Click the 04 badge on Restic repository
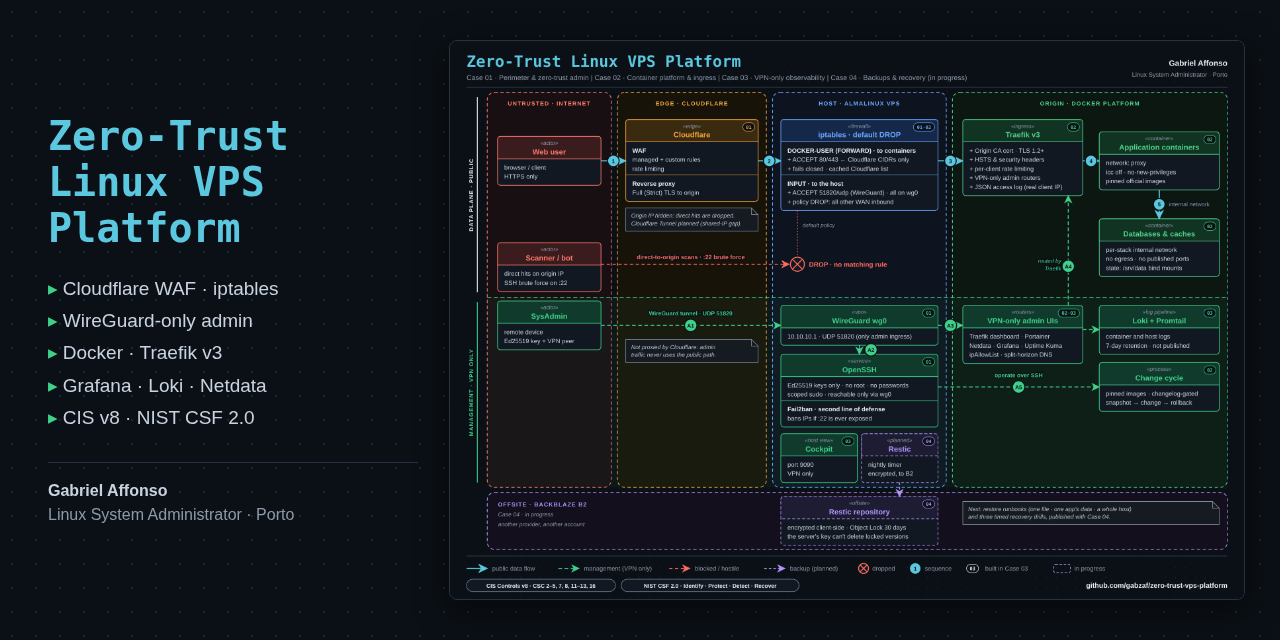This screenshot has height=640, width=1280. [928, 504]
